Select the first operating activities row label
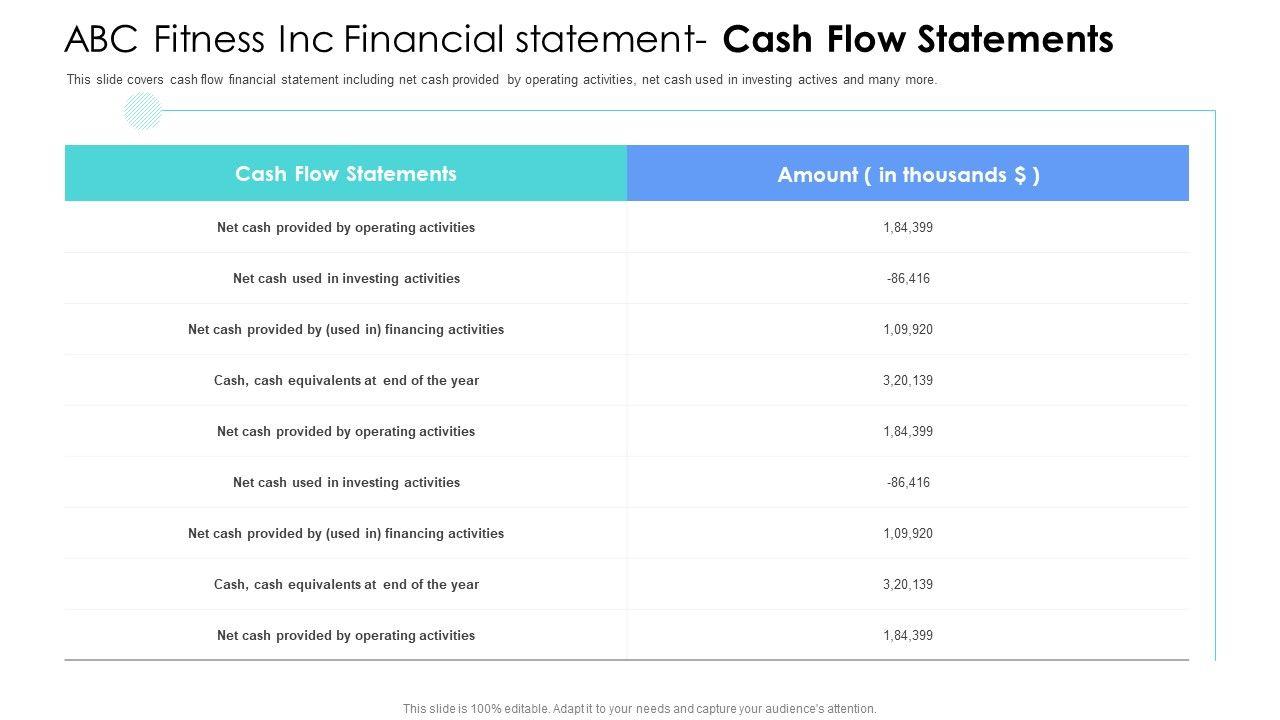Viewport: 1280px width, 720px height. [346, 228]
